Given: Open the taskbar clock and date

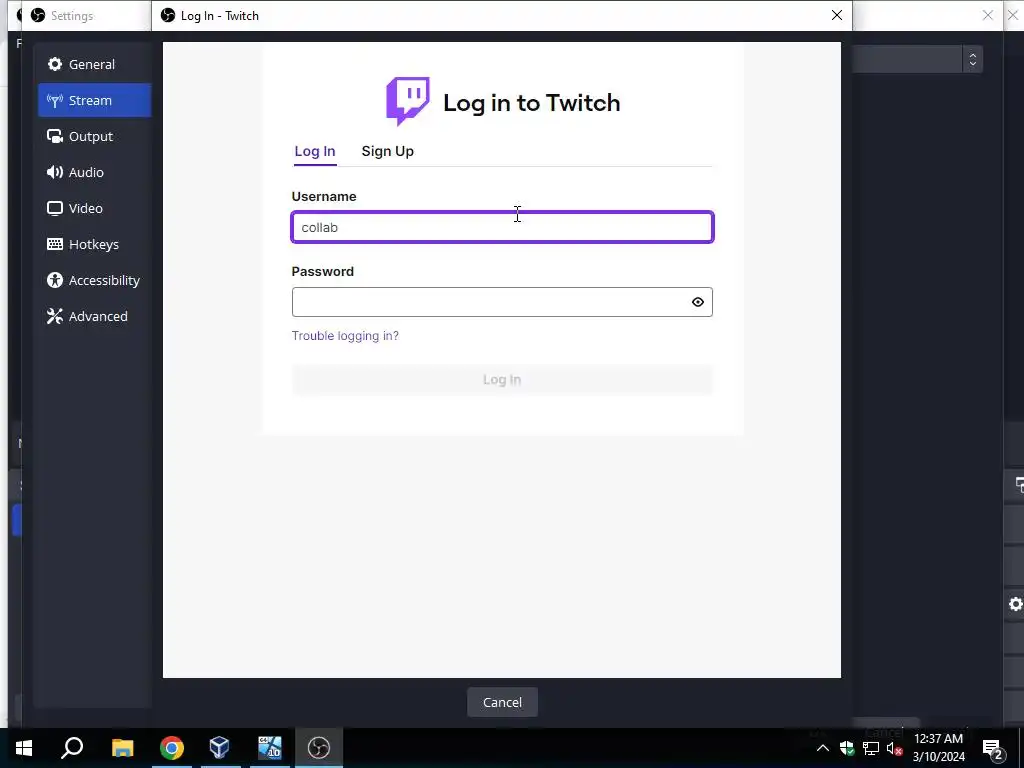Looking at the screenshot, I should (938, 748).
